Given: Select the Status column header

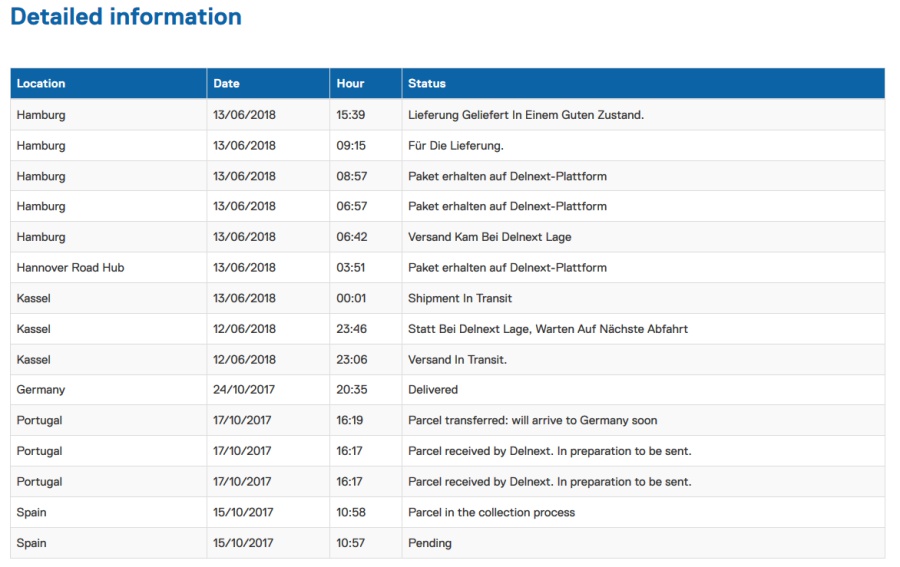Looking at the screenshot, I should 427,84.
